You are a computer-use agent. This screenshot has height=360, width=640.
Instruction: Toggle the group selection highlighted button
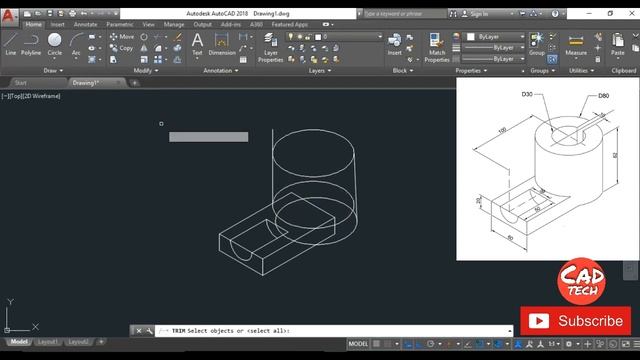coord(552,60)
